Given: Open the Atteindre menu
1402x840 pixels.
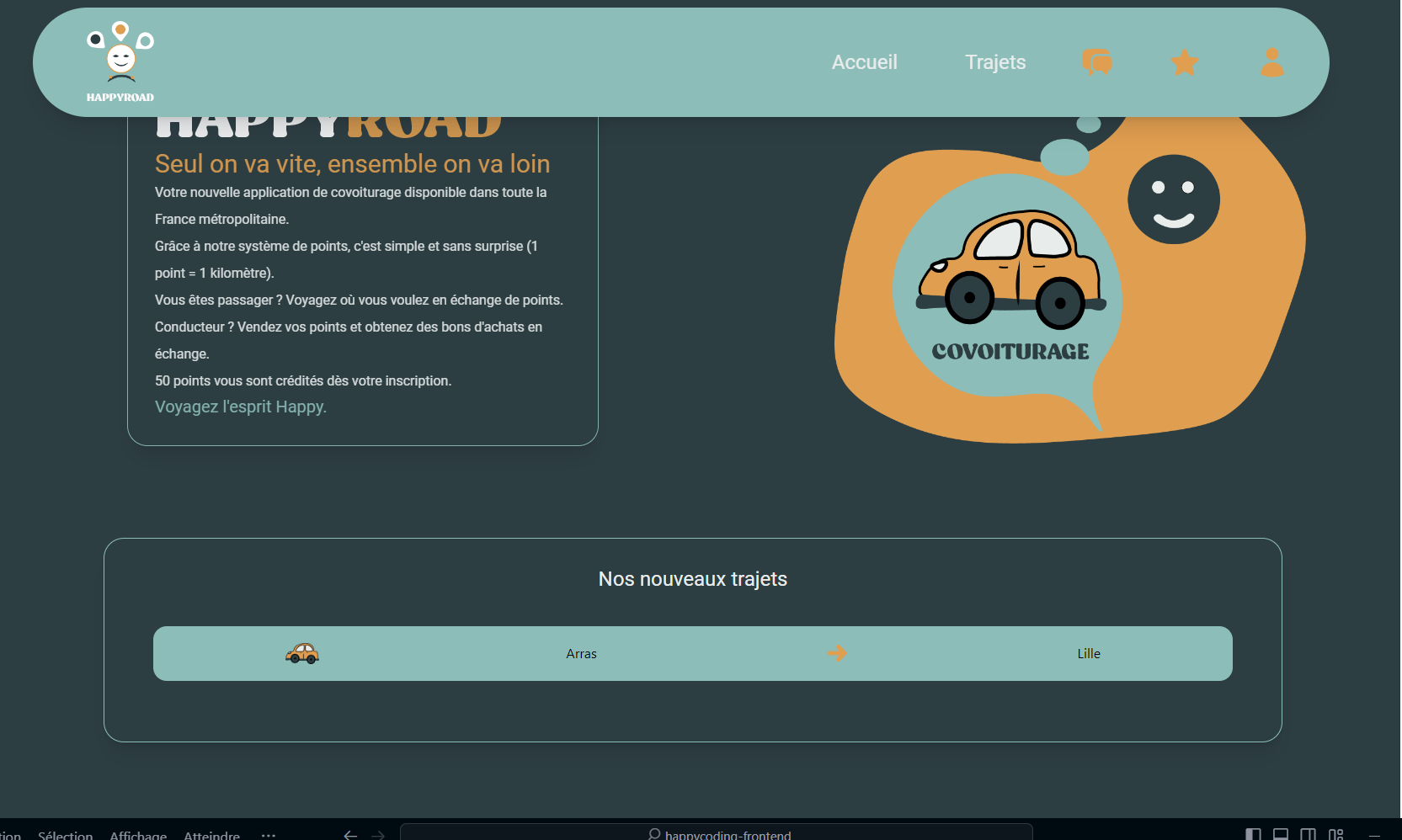Looking at the screenshot, I should tap(211, 834).
